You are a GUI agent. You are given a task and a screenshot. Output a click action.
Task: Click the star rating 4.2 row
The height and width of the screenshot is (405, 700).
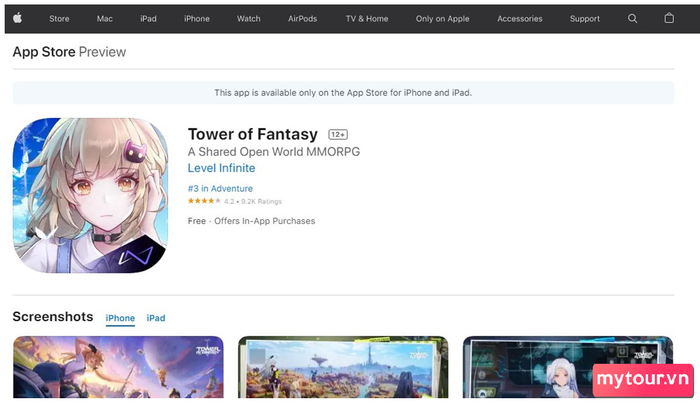pyautogui.click(x=235, y=201)
